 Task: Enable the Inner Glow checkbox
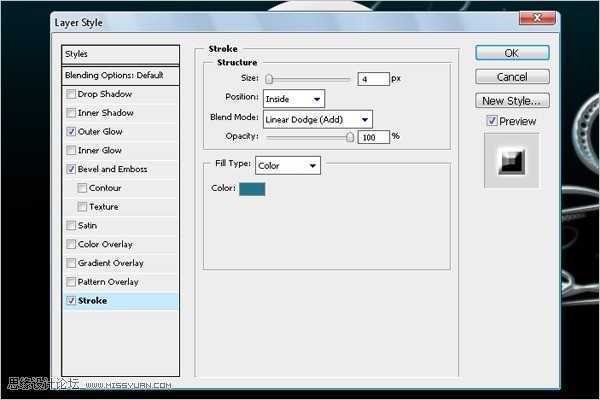71,150
